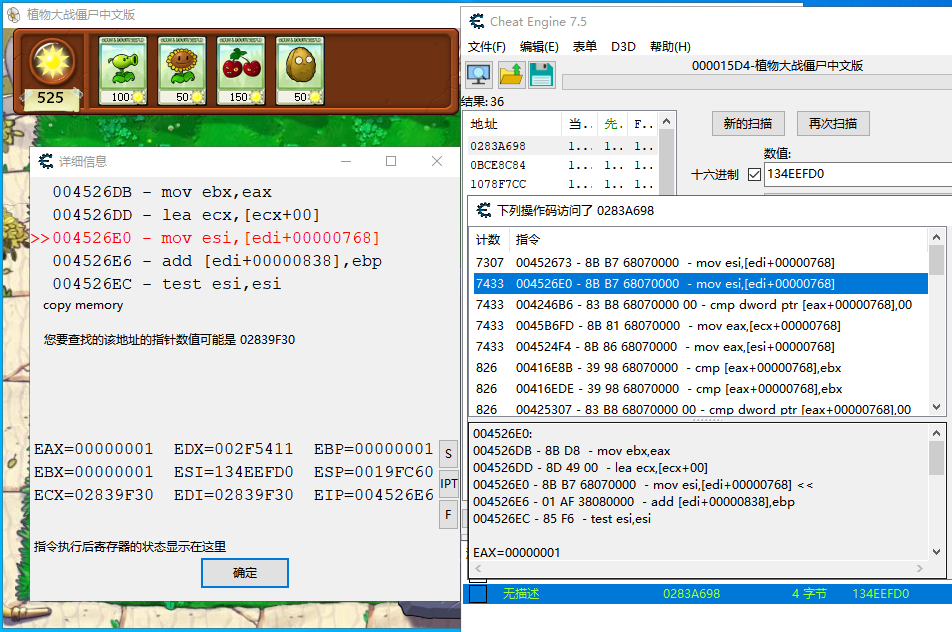Click the IPT button beside registers
Viewport: 952px width, 632px height.
click(x=448, y=484)
